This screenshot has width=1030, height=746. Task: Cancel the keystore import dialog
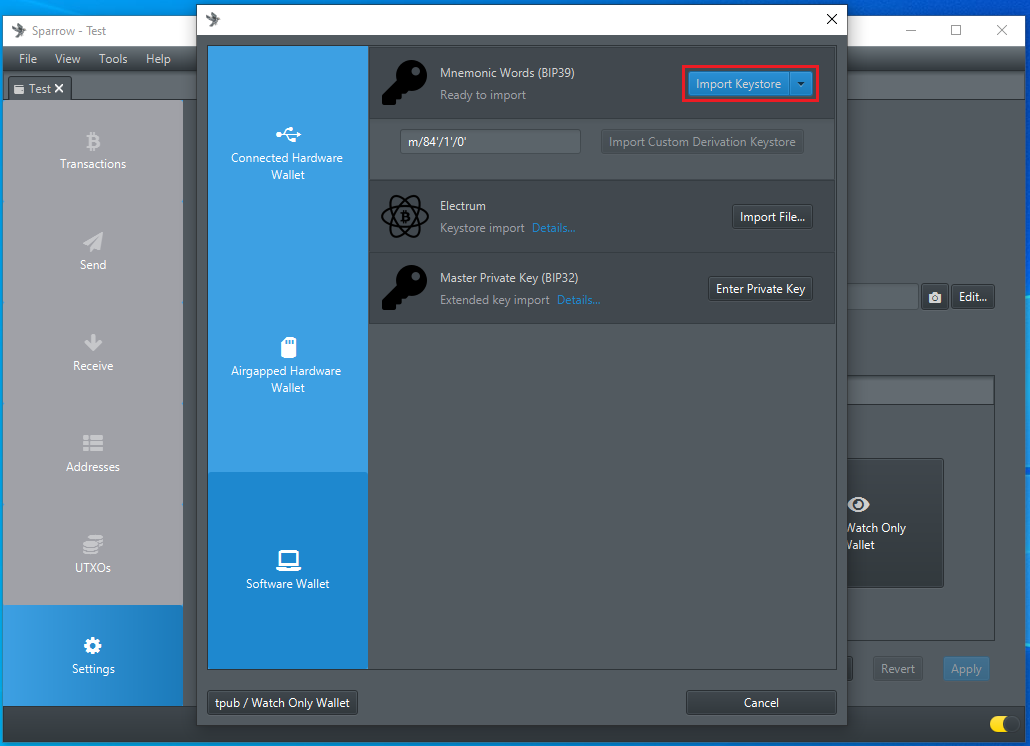click(x=761, y=703)
